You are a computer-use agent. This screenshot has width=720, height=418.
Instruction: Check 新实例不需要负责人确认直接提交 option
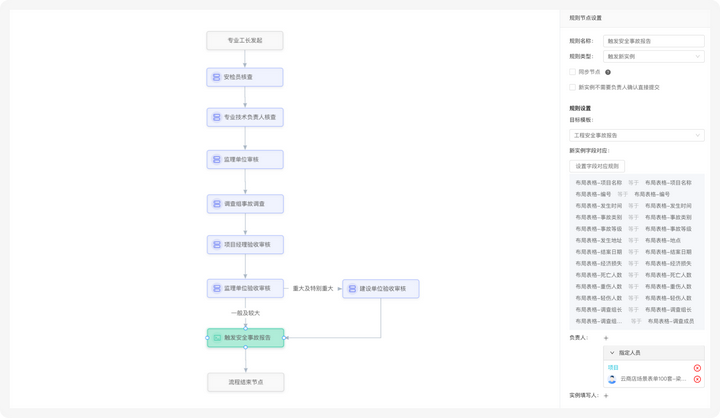click(x=571, y=87)
